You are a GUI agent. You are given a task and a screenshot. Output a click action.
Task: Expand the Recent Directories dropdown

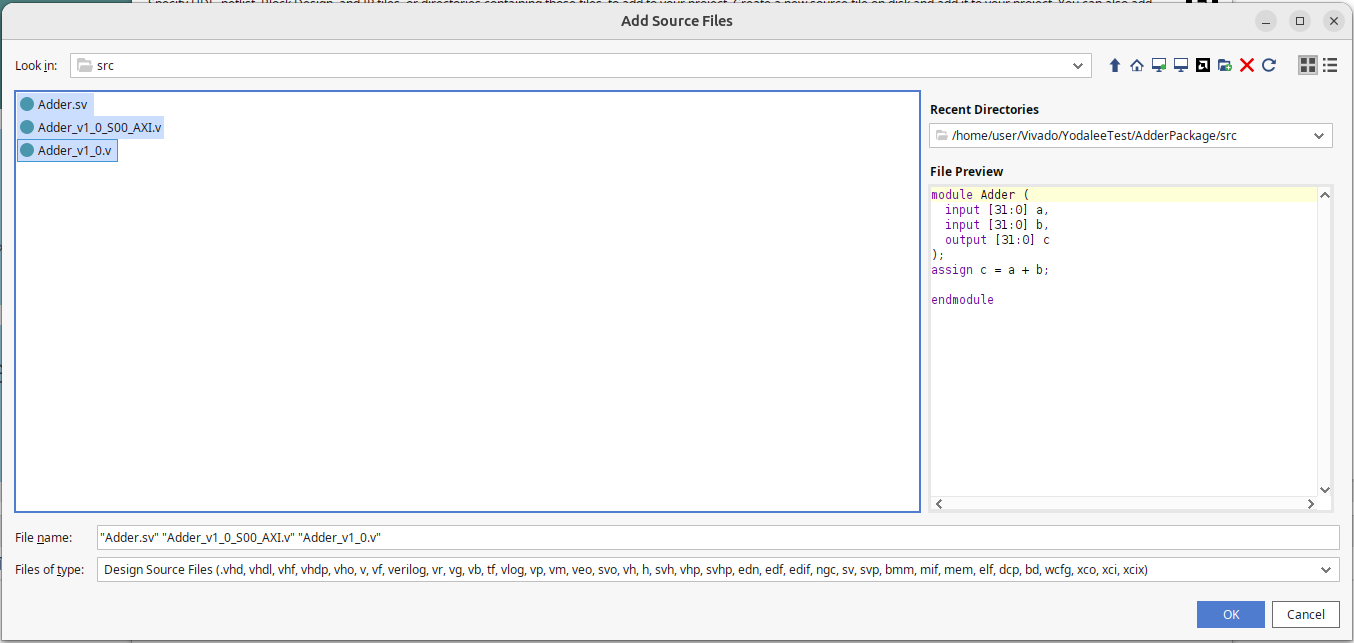click(1319, 135)
